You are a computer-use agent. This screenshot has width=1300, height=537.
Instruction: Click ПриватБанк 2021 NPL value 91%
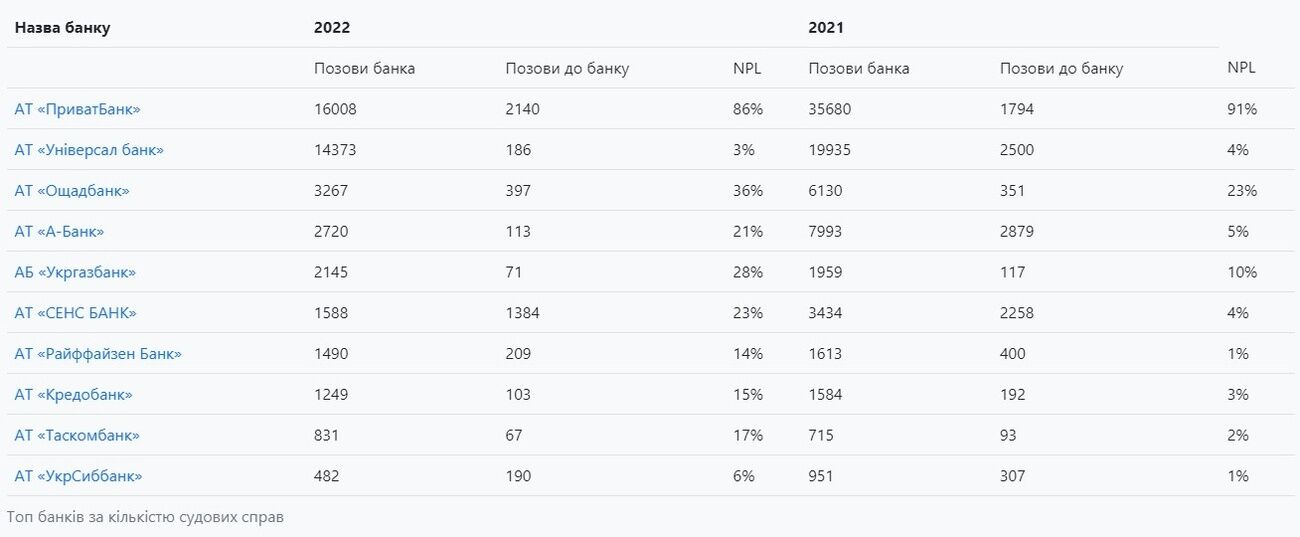pyautogui.click(x=1242, y=109)
